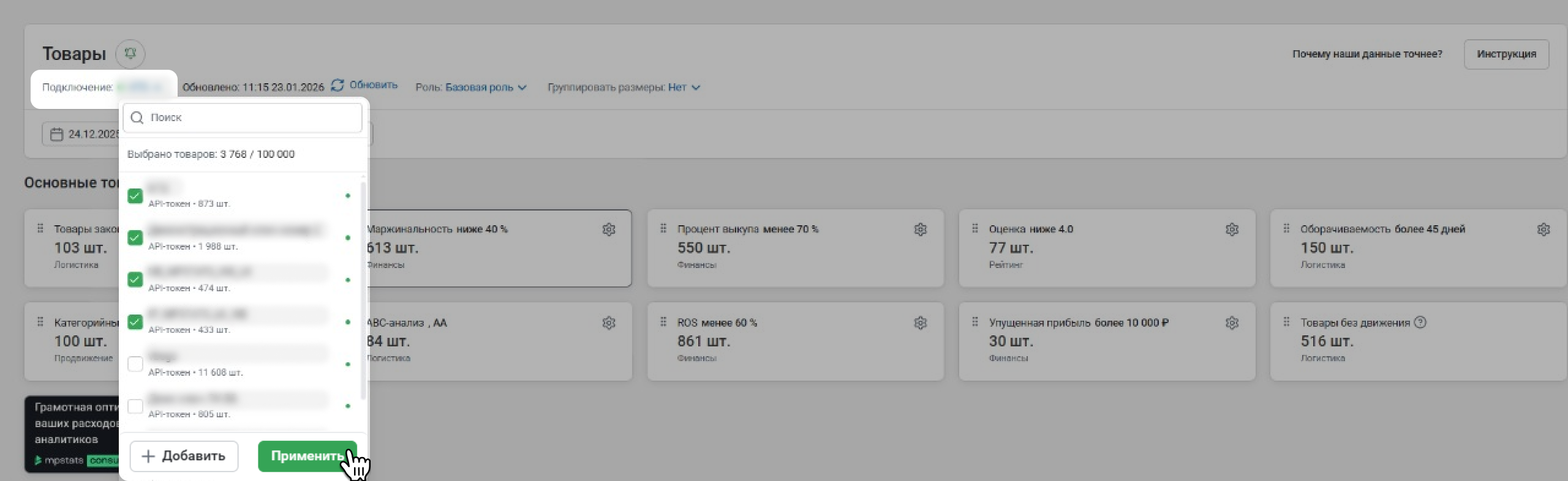1568x481 pixels.
Task: Check the connection with 11 608 шт.
Action: [135, 364]
